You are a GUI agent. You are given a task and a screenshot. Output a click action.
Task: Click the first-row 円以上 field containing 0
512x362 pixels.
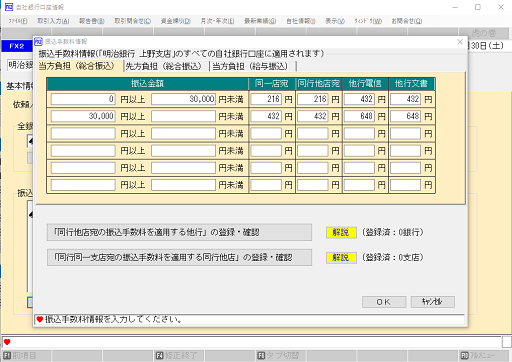83,99
